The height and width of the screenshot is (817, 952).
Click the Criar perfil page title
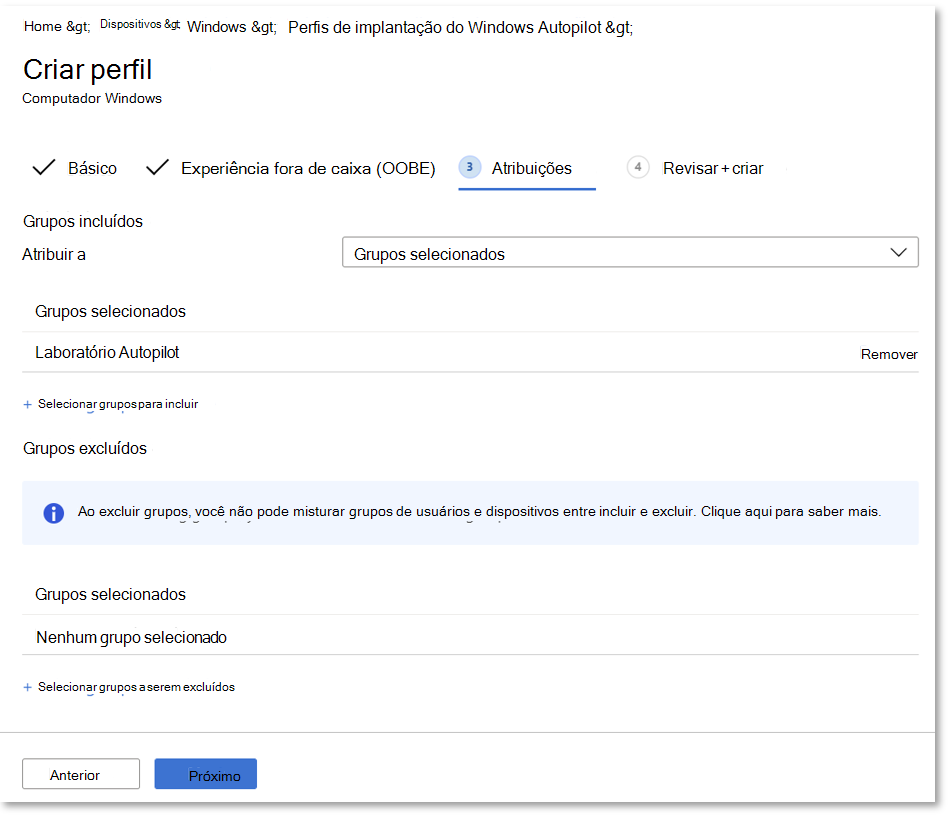coord(87,70)
